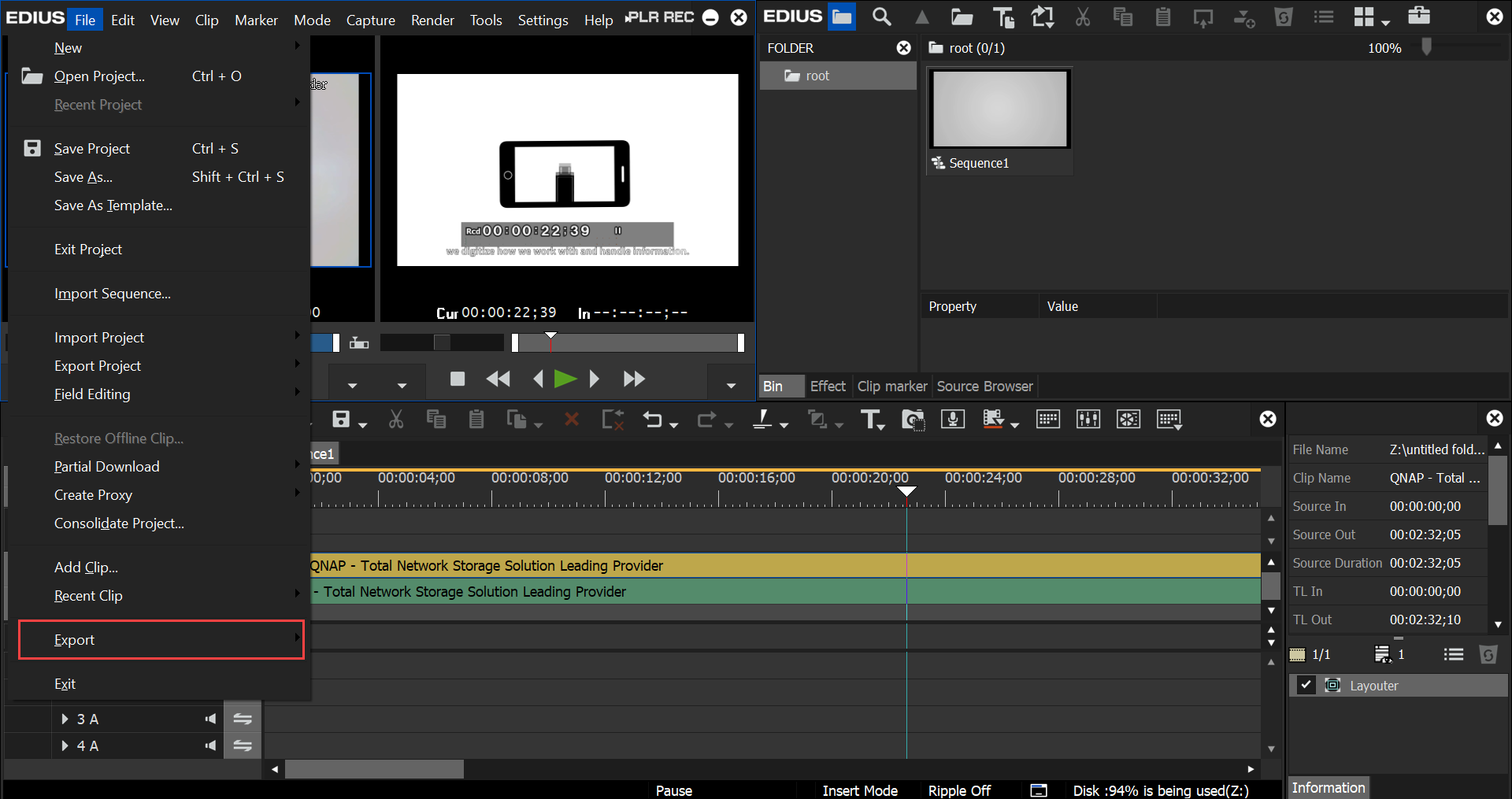Mute the 4 A audio track
1512x799 pixels.
210,745
